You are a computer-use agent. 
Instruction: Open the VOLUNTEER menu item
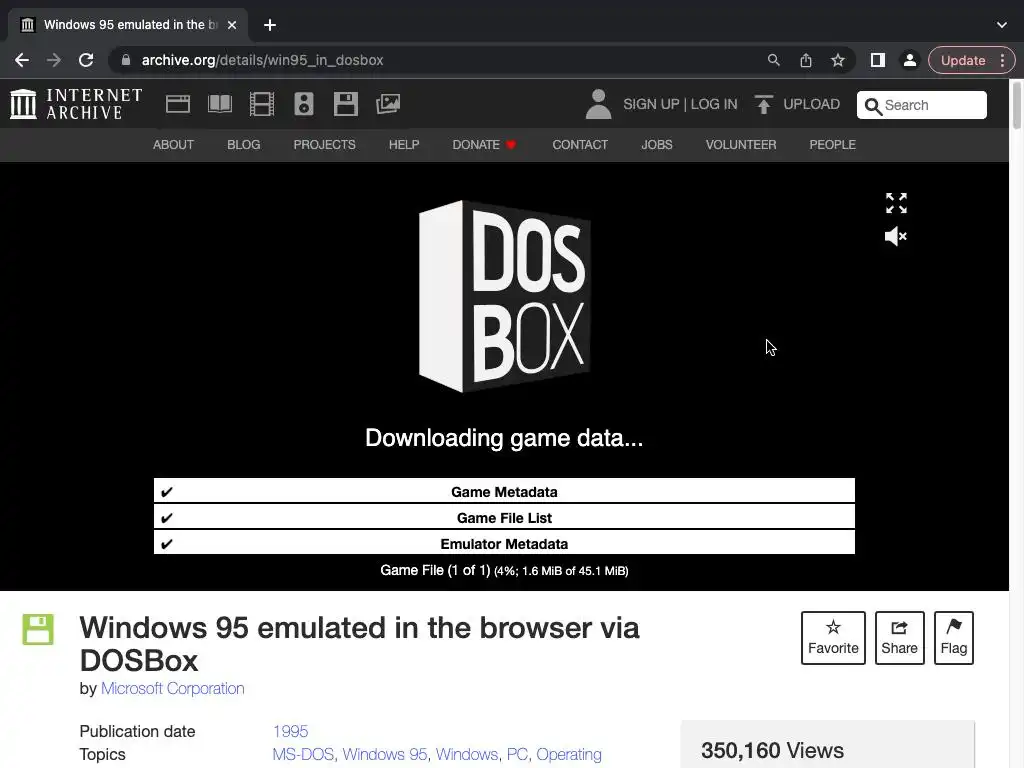tap(741, 144)
